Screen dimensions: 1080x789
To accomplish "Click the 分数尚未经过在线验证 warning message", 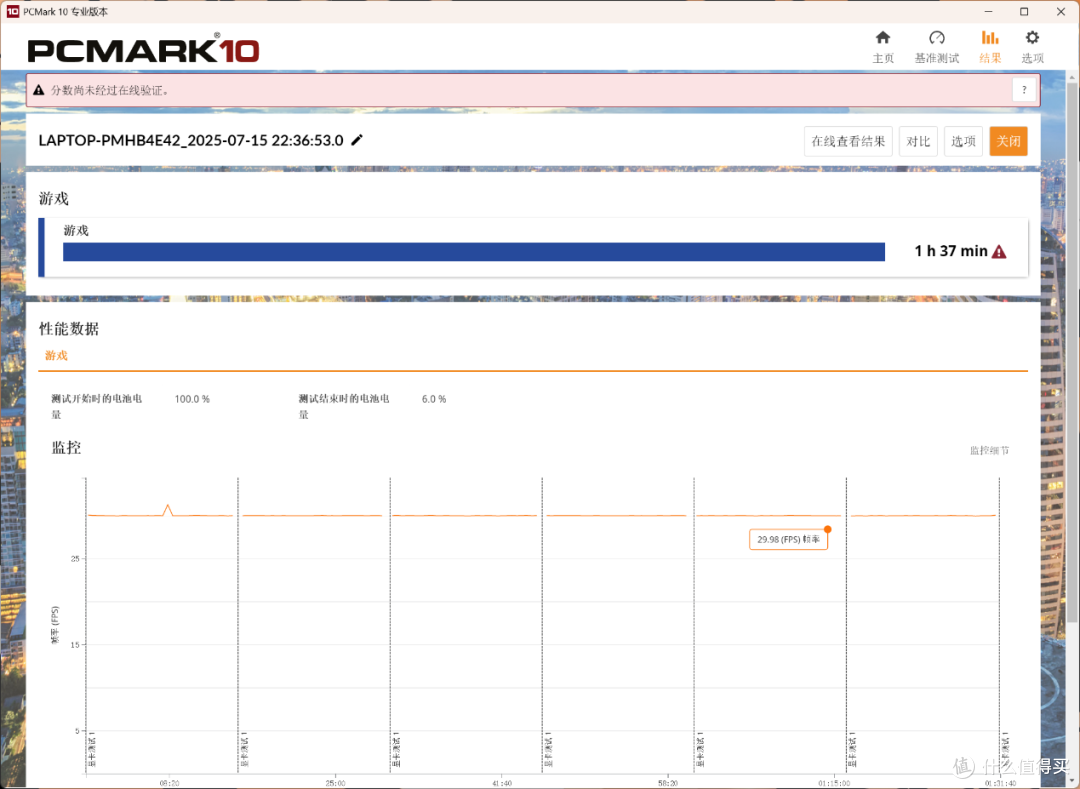I will 110,90.
